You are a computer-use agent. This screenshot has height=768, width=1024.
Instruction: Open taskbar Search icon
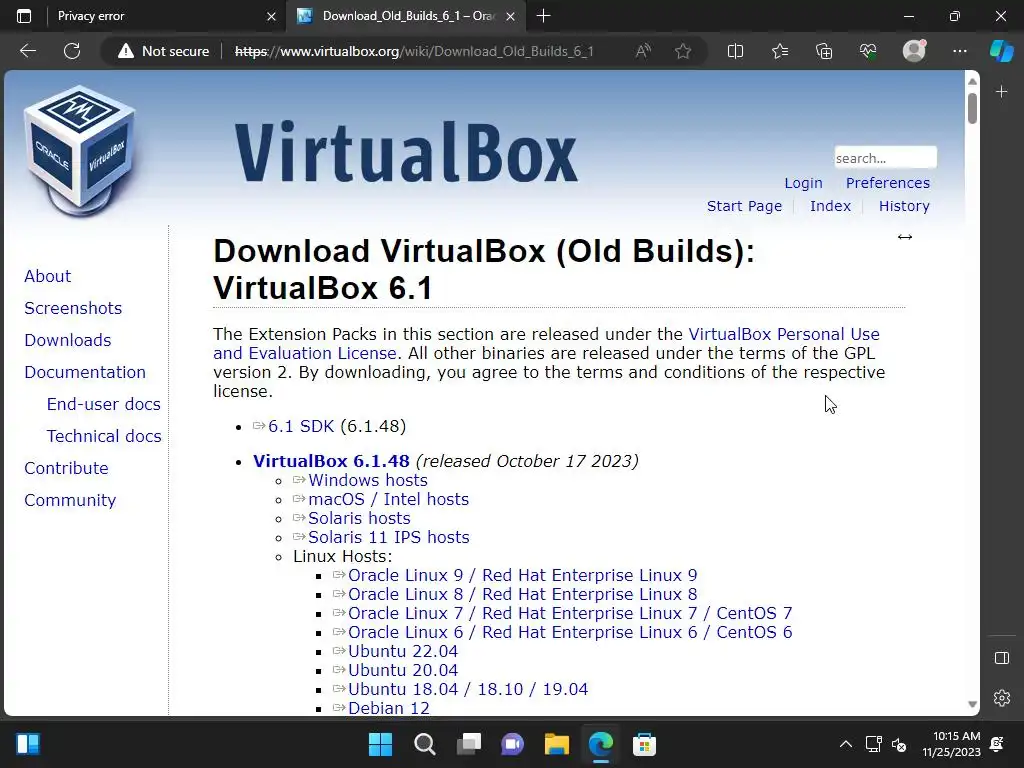coord(424,744)
